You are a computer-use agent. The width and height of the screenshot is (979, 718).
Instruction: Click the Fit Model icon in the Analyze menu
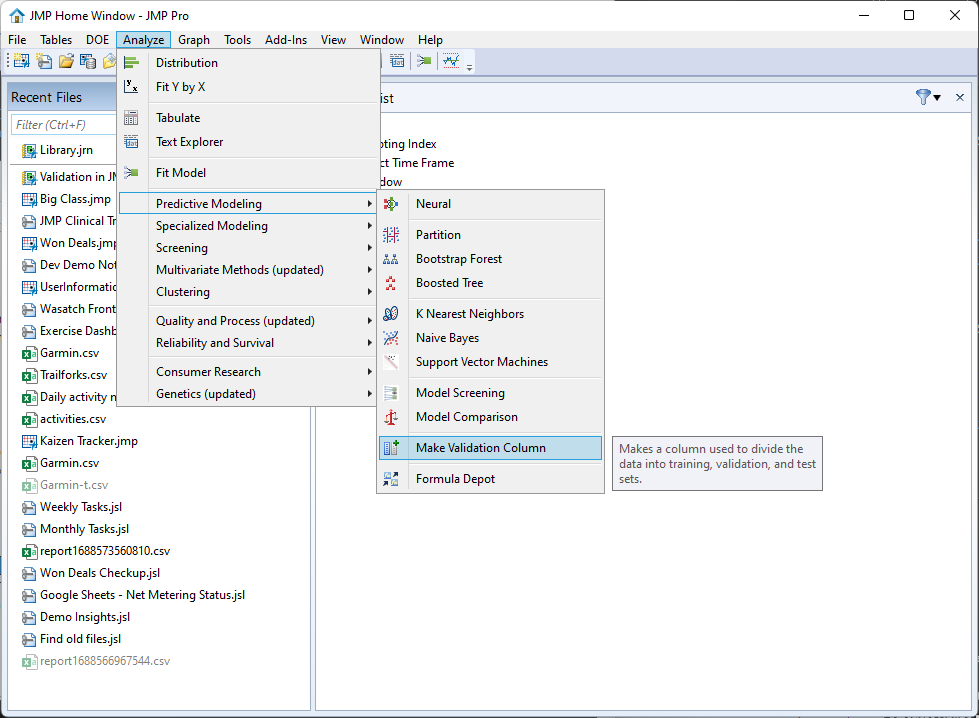(131, 173)
